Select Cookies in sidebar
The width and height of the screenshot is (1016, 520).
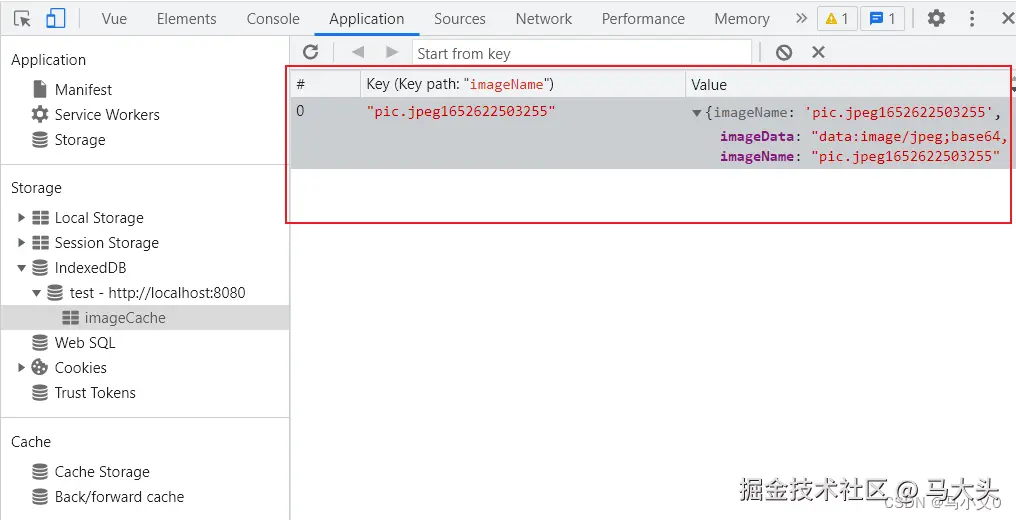point(80,368)
